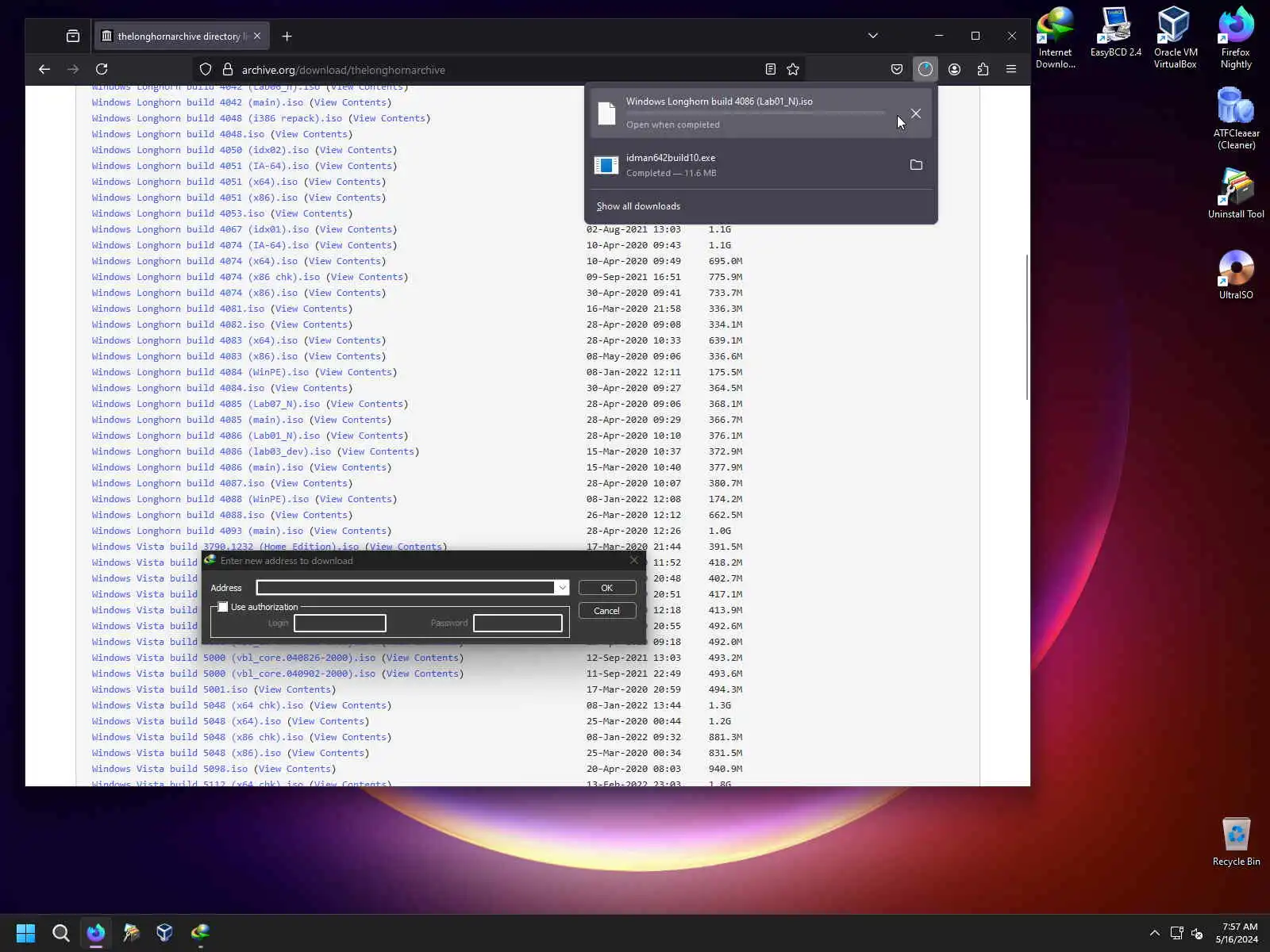Close the Enter new address to download dialog
The height and width of the screenshot is (952, 1270).
[633, 560]
